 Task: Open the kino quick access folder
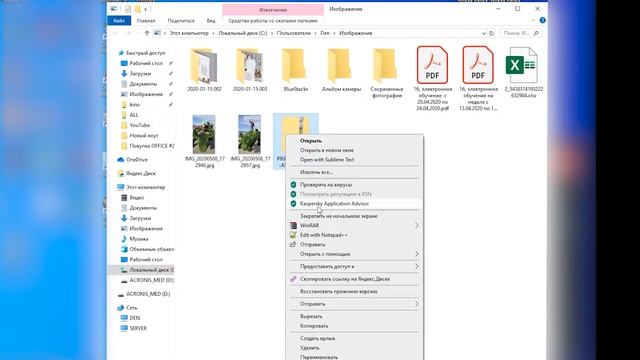coord(134,104)
